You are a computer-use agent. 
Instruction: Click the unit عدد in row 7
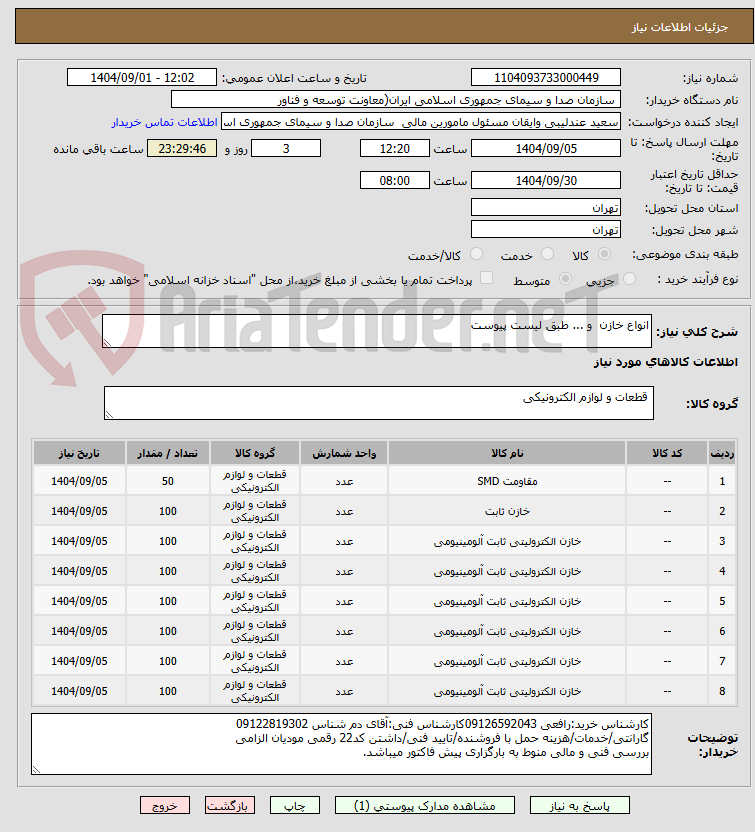point(344,662)
